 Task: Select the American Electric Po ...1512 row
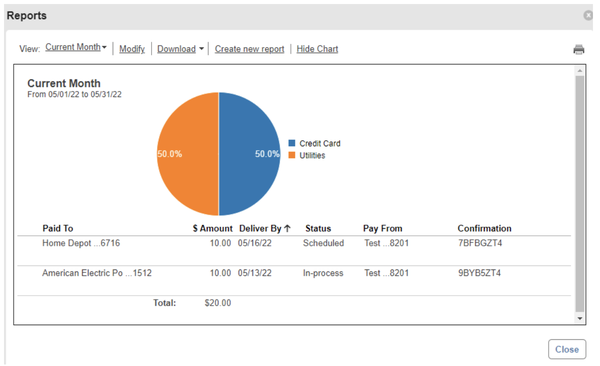[x=294, y=280]
